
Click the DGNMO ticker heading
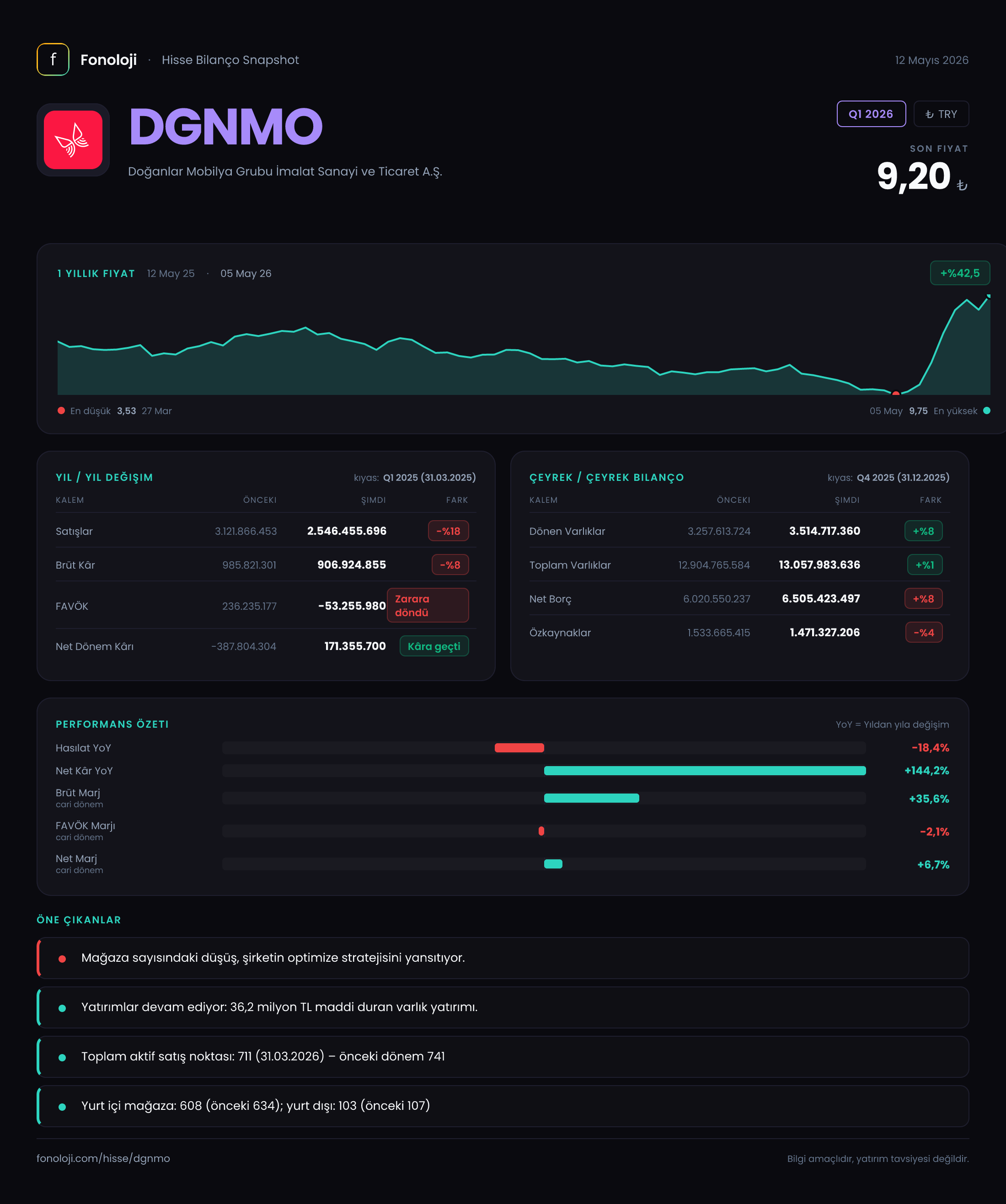[226, 127]
